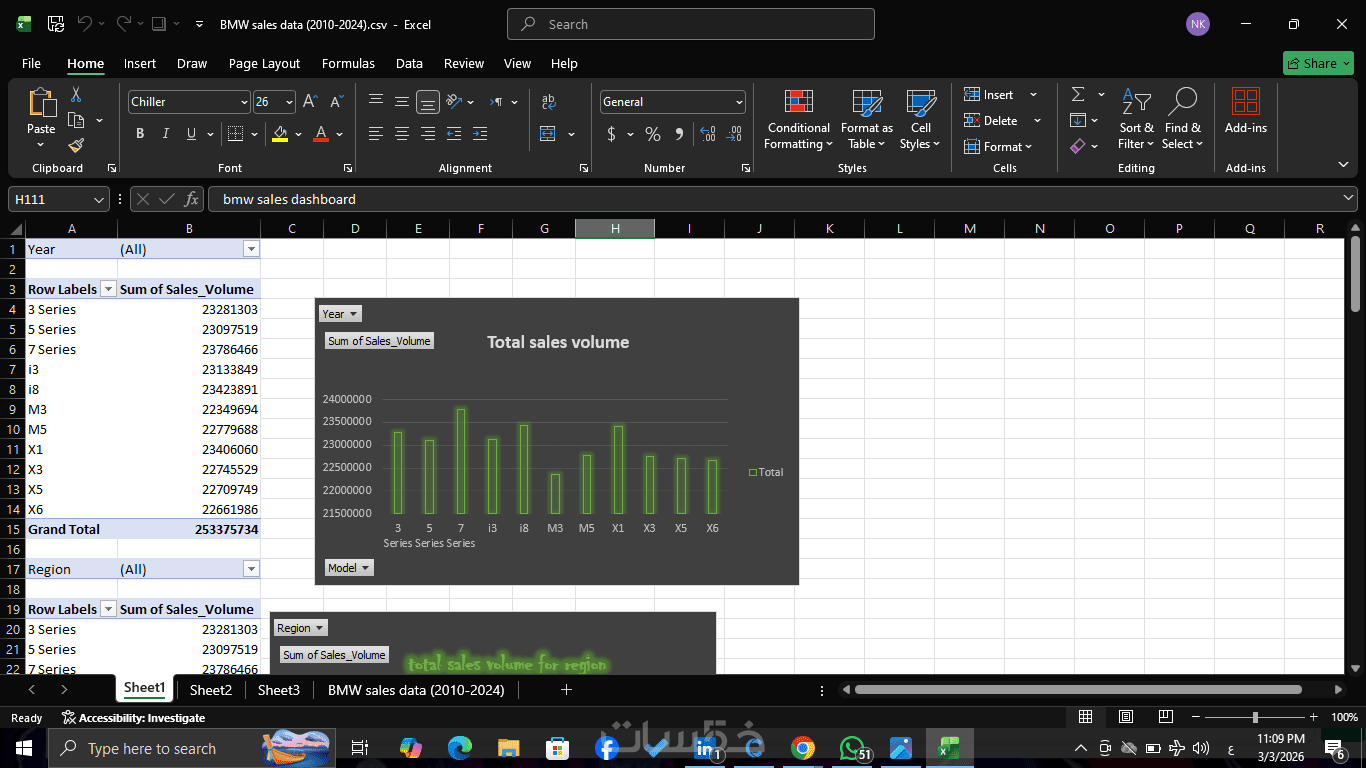Activate the Format Painter brush

[x=76, y=146]
